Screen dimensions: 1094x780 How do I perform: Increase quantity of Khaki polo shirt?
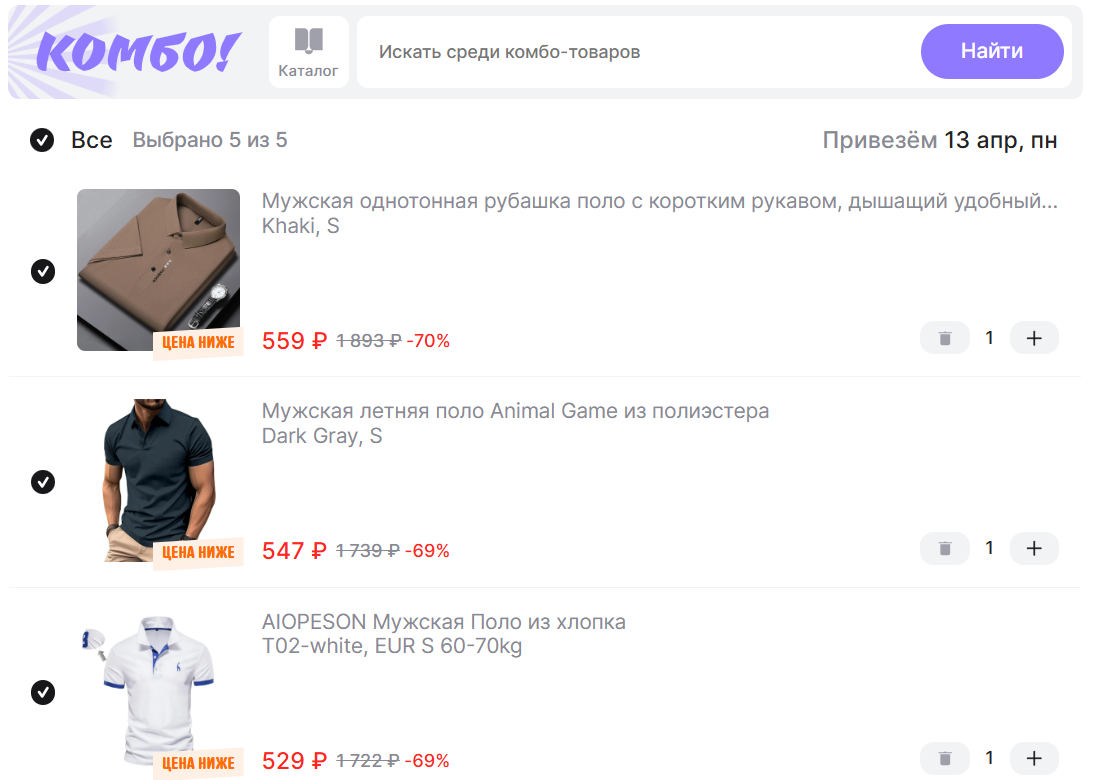pyautogui.click(x=1034, y=338)
